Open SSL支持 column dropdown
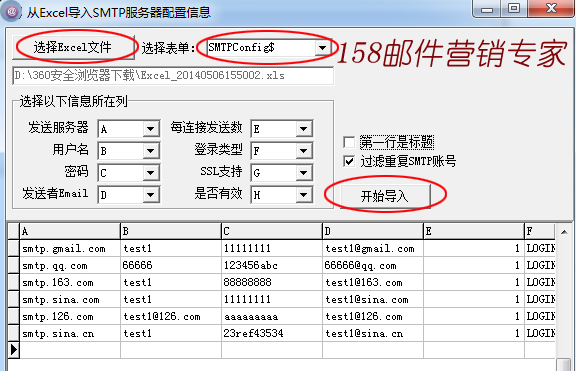Image resolution: width=576 pixels, height=371 pixels. (x=303, y=173)
